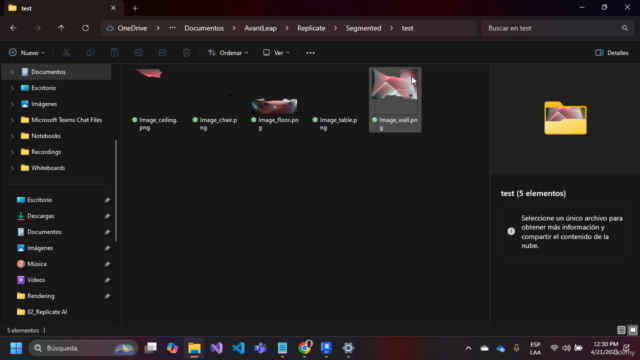Navigate to AvantLeap in breadcrumb
The height and width of the screenshot is (360, 640).
coord(260,28)
